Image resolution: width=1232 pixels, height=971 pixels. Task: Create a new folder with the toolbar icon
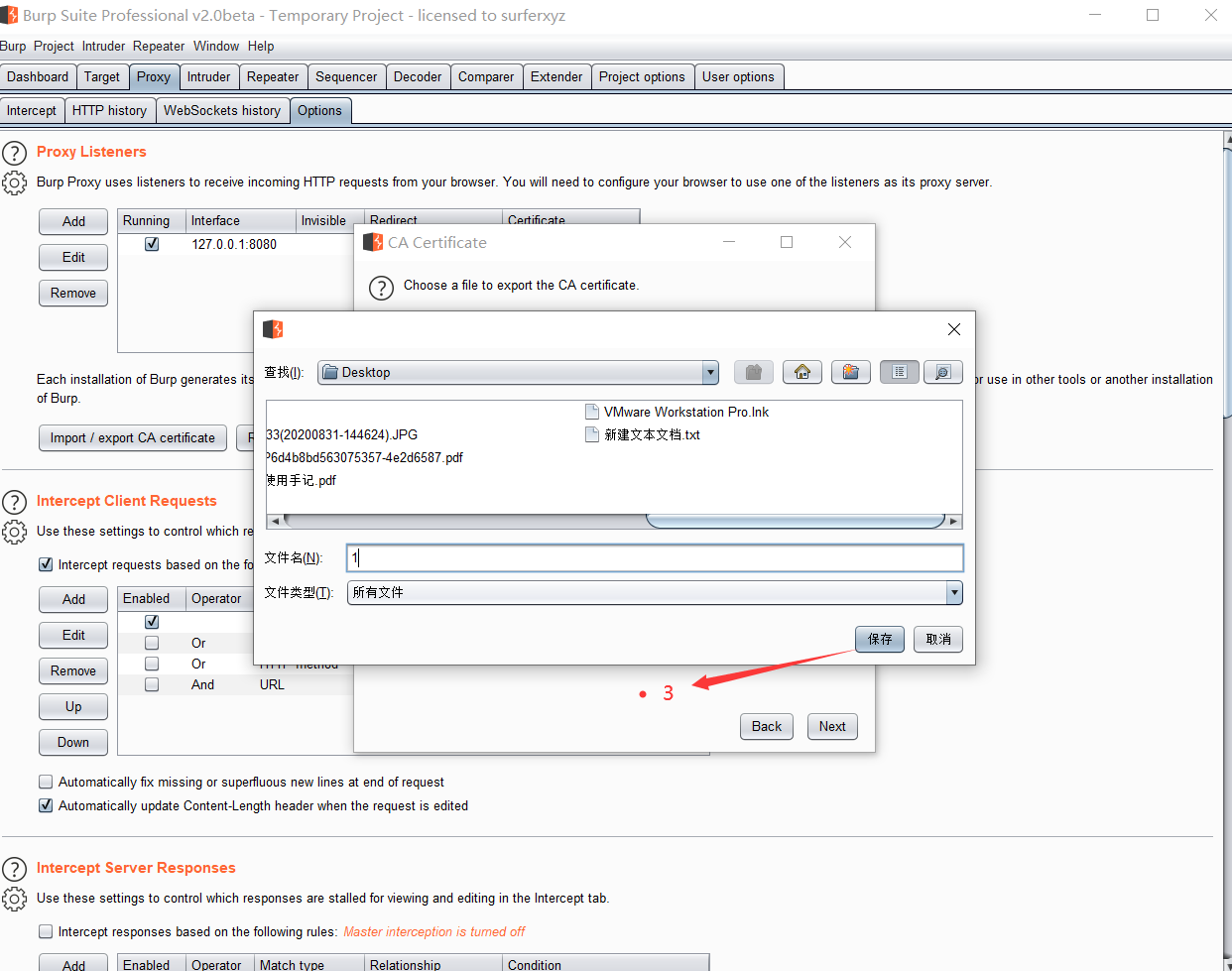[851, 372]
